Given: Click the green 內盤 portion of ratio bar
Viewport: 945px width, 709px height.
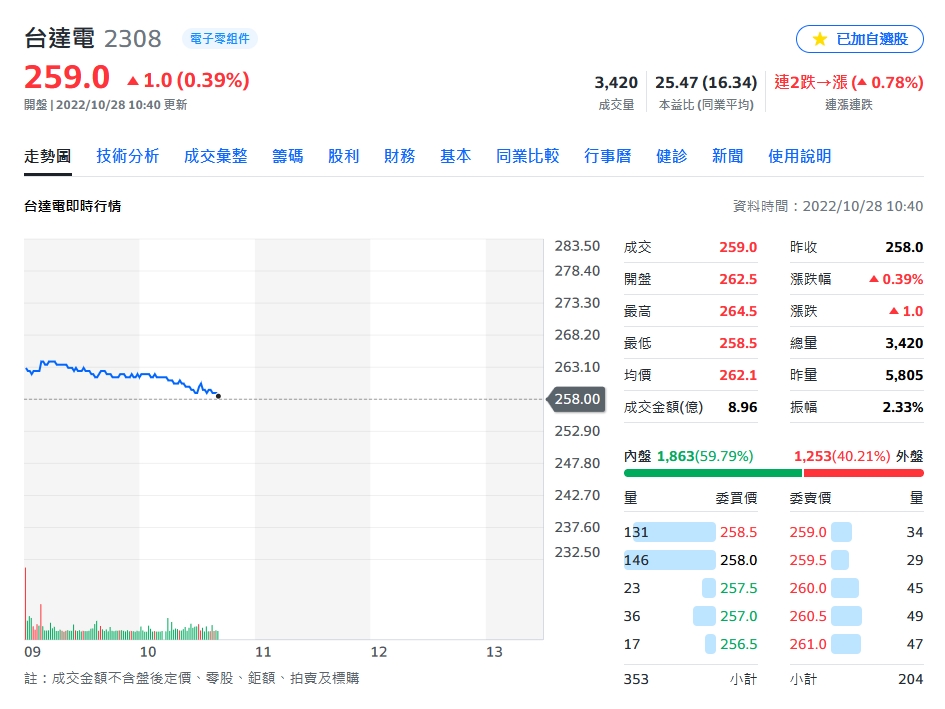Looking at the screenshot, I should coord(713,473).
